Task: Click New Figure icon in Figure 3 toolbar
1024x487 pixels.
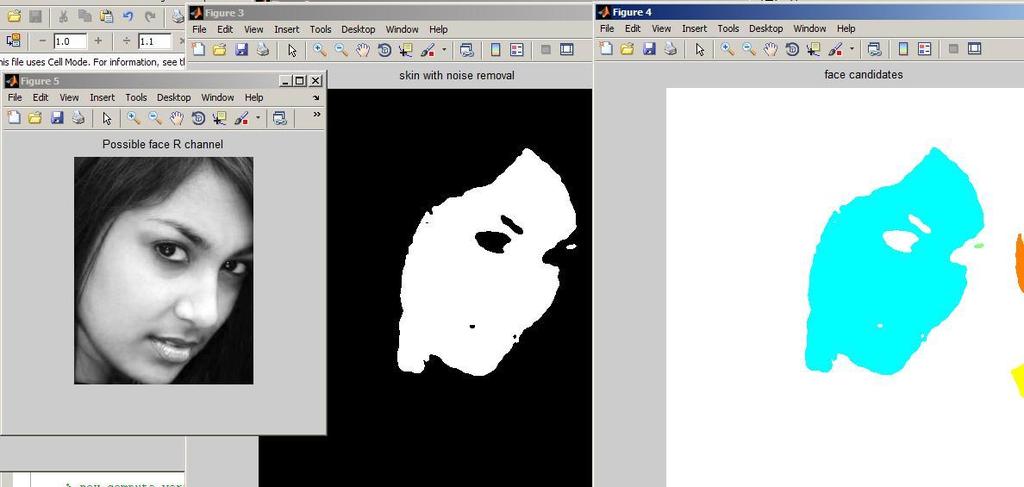Action: click(x=198, y=50)
